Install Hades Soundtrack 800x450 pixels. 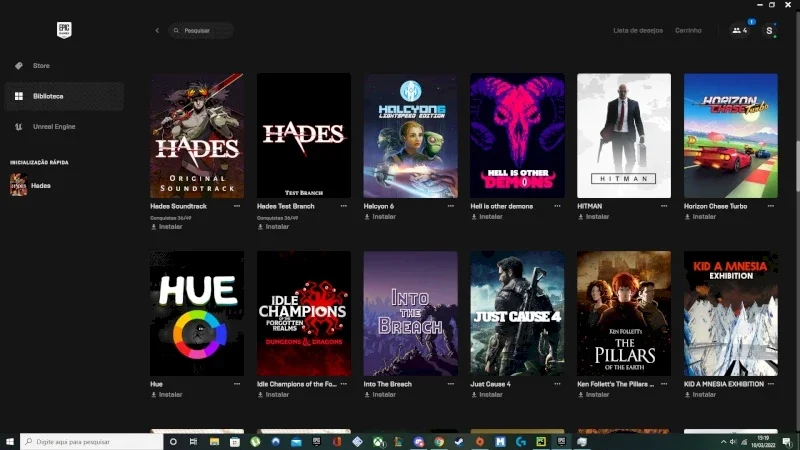[x=166, y=227]
